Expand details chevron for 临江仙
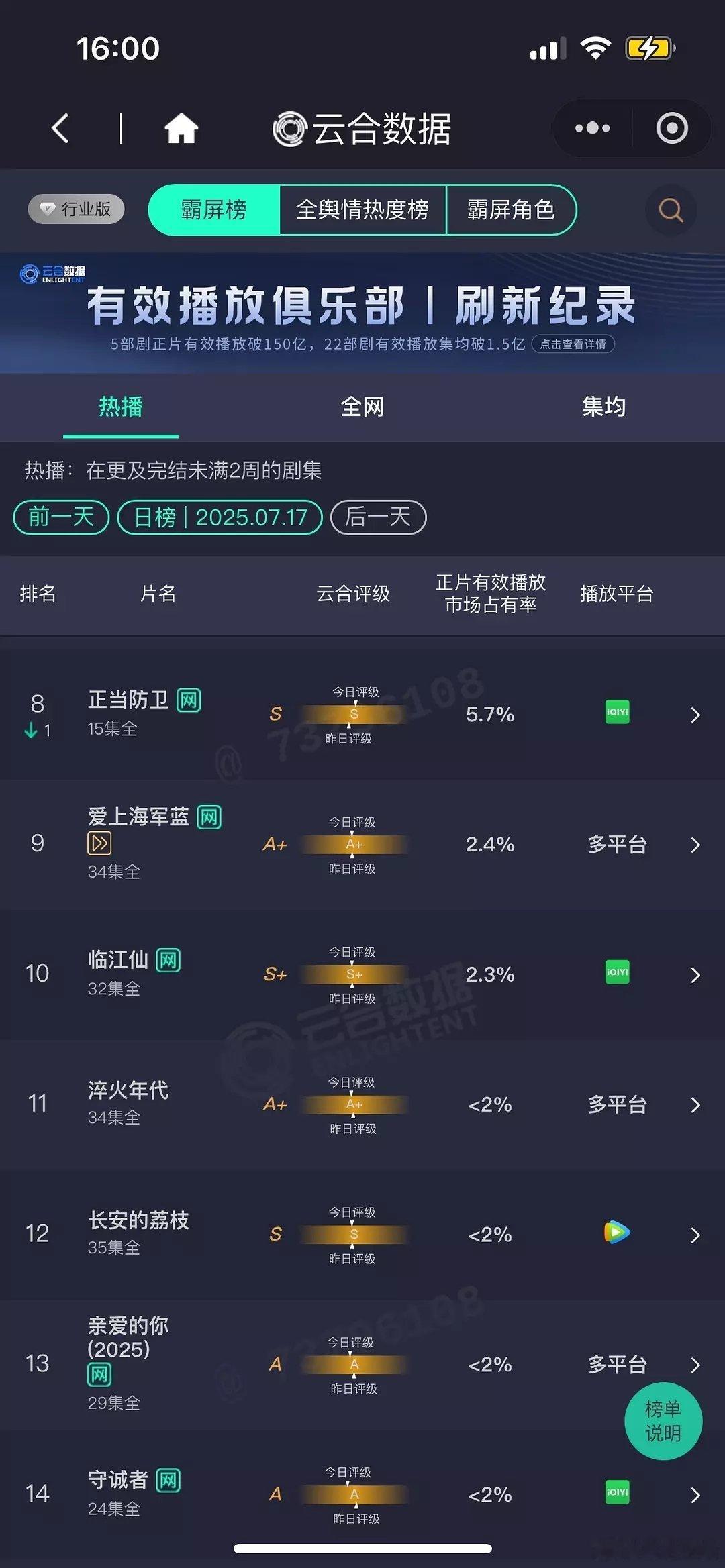The height and width of the screenshot is (1568, 725). (x=695, y=975)
